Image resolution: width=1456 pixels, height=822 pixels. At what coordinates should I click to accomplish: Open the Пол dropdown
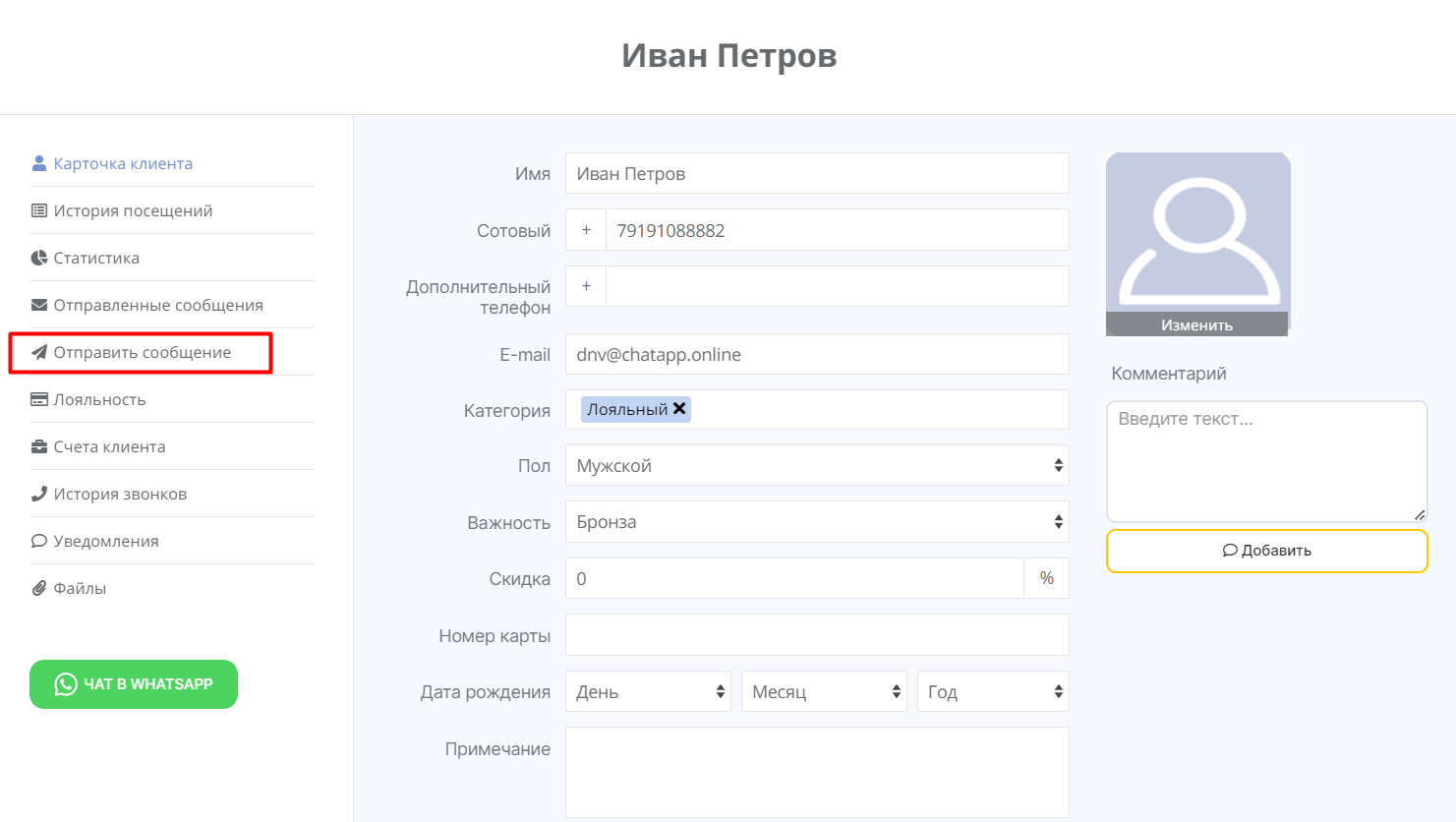(x=816, y=466)
